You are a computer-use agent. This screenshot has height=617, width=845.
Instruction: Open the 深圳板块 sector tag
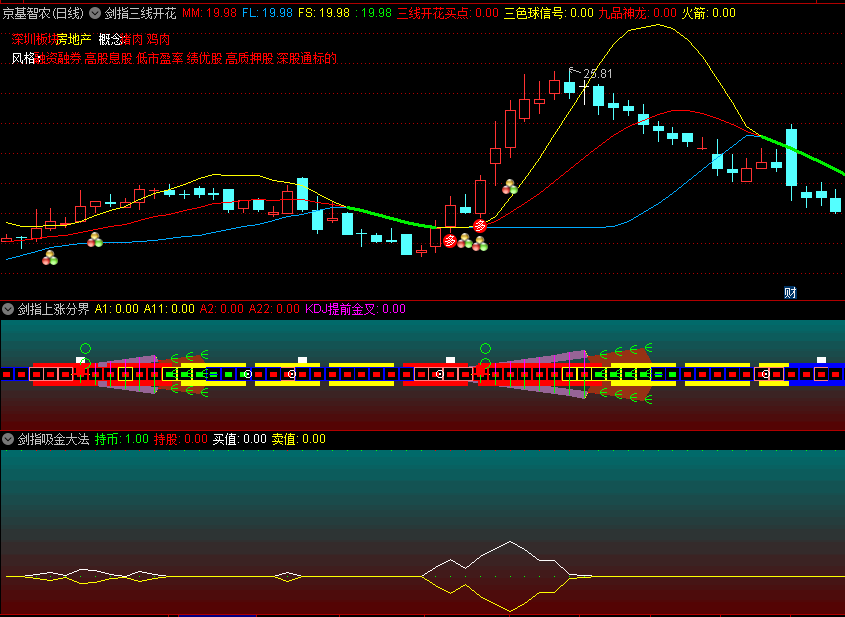(x=34, y=39)
